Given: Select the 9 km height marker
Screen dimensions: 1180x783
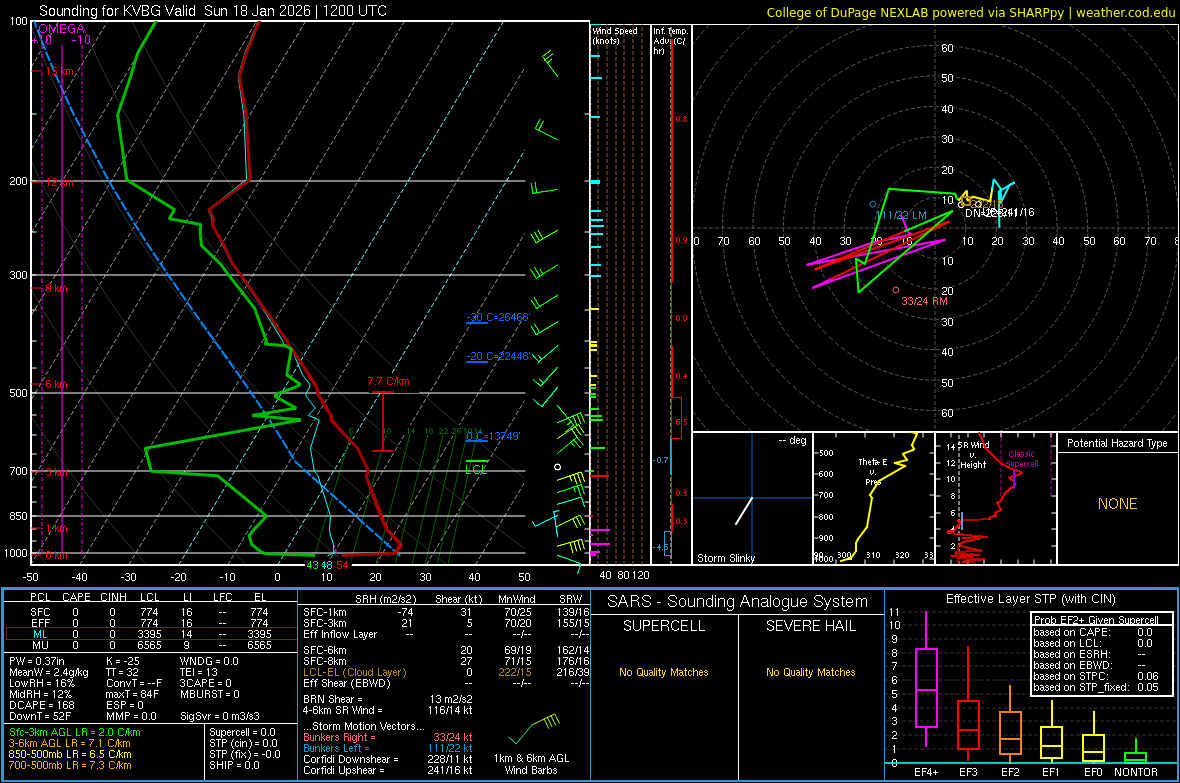Looking at the screenshot, I should 56,288.
